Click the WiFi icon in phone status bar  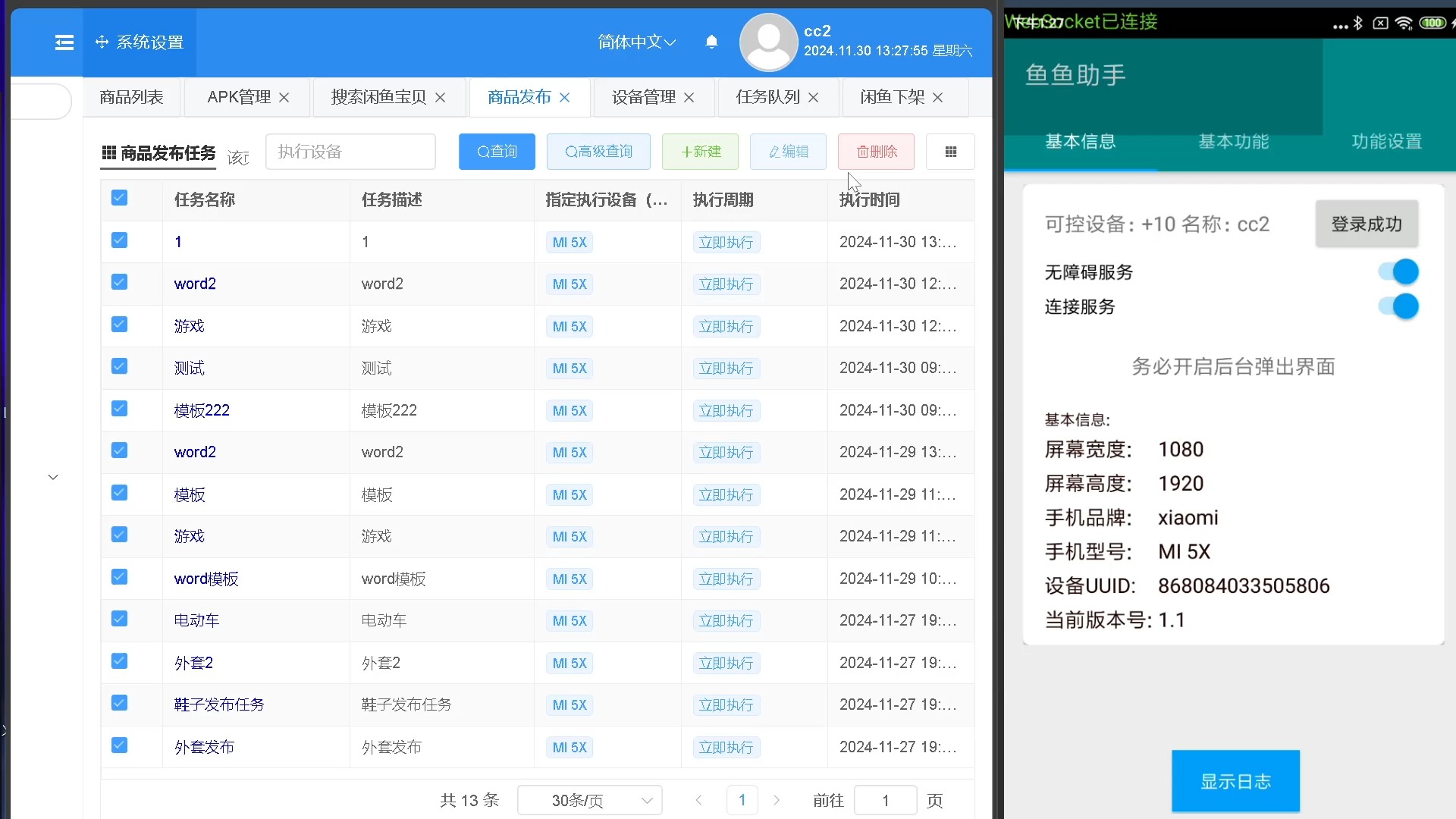click(1404, 23)
